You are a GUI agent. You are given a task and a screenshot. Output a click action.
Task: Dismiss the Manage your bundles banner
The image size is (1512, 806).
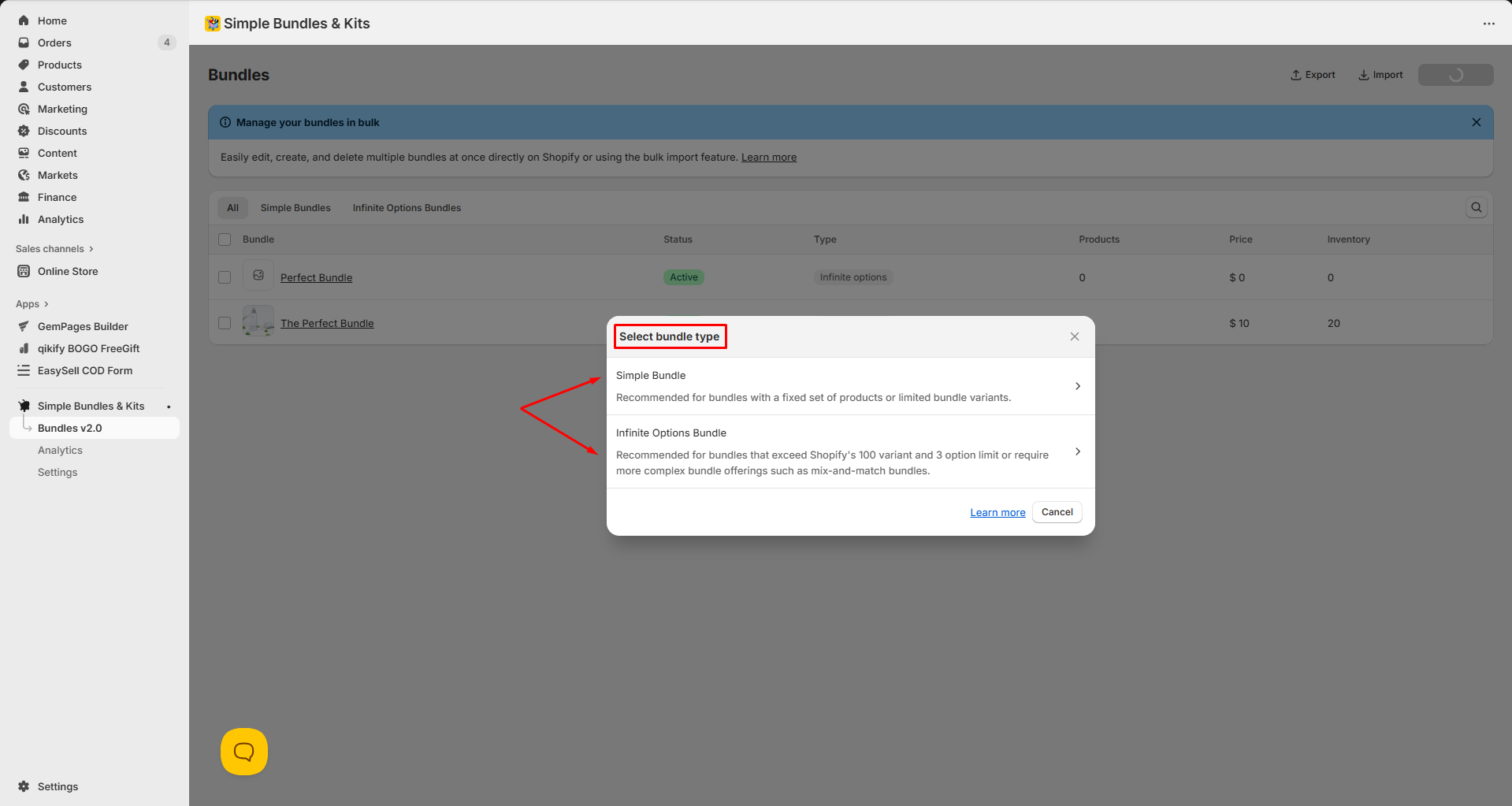[1476, 122]
